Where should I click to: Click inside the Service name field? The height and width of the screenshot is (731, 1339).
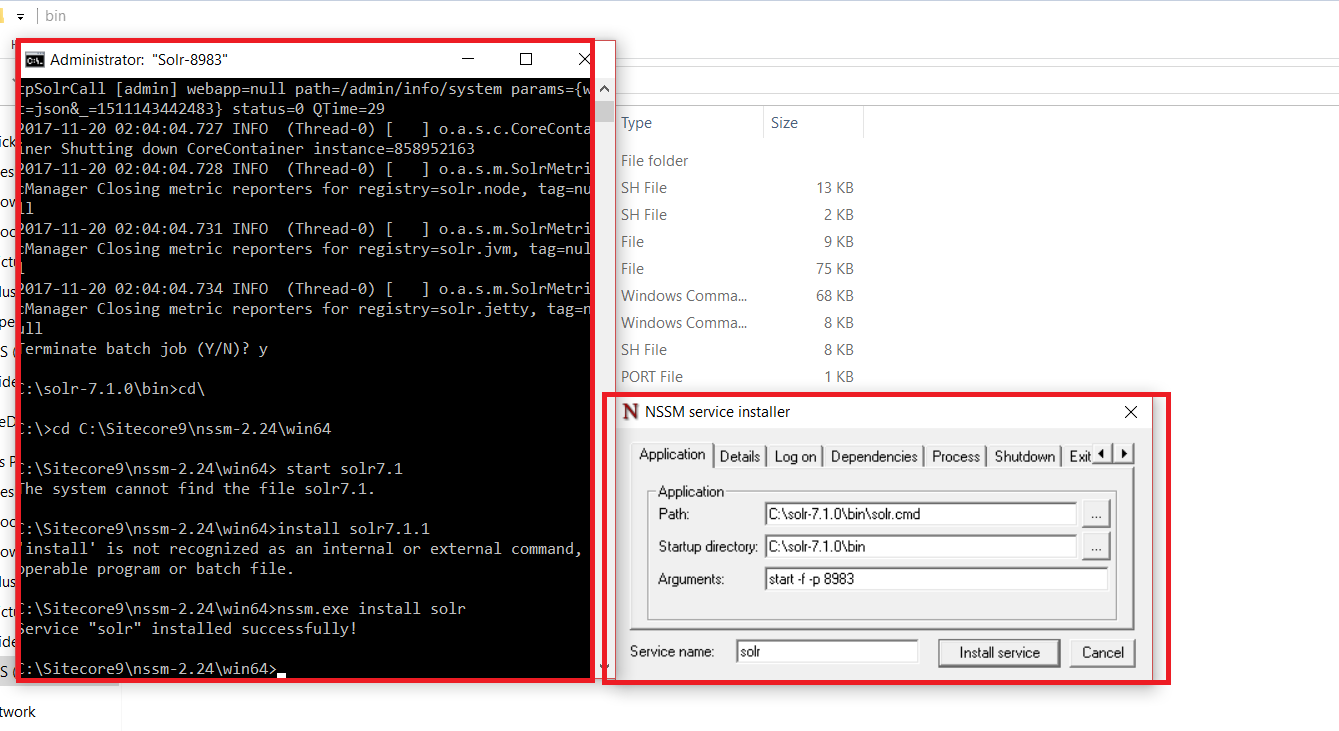click(826, 651)
